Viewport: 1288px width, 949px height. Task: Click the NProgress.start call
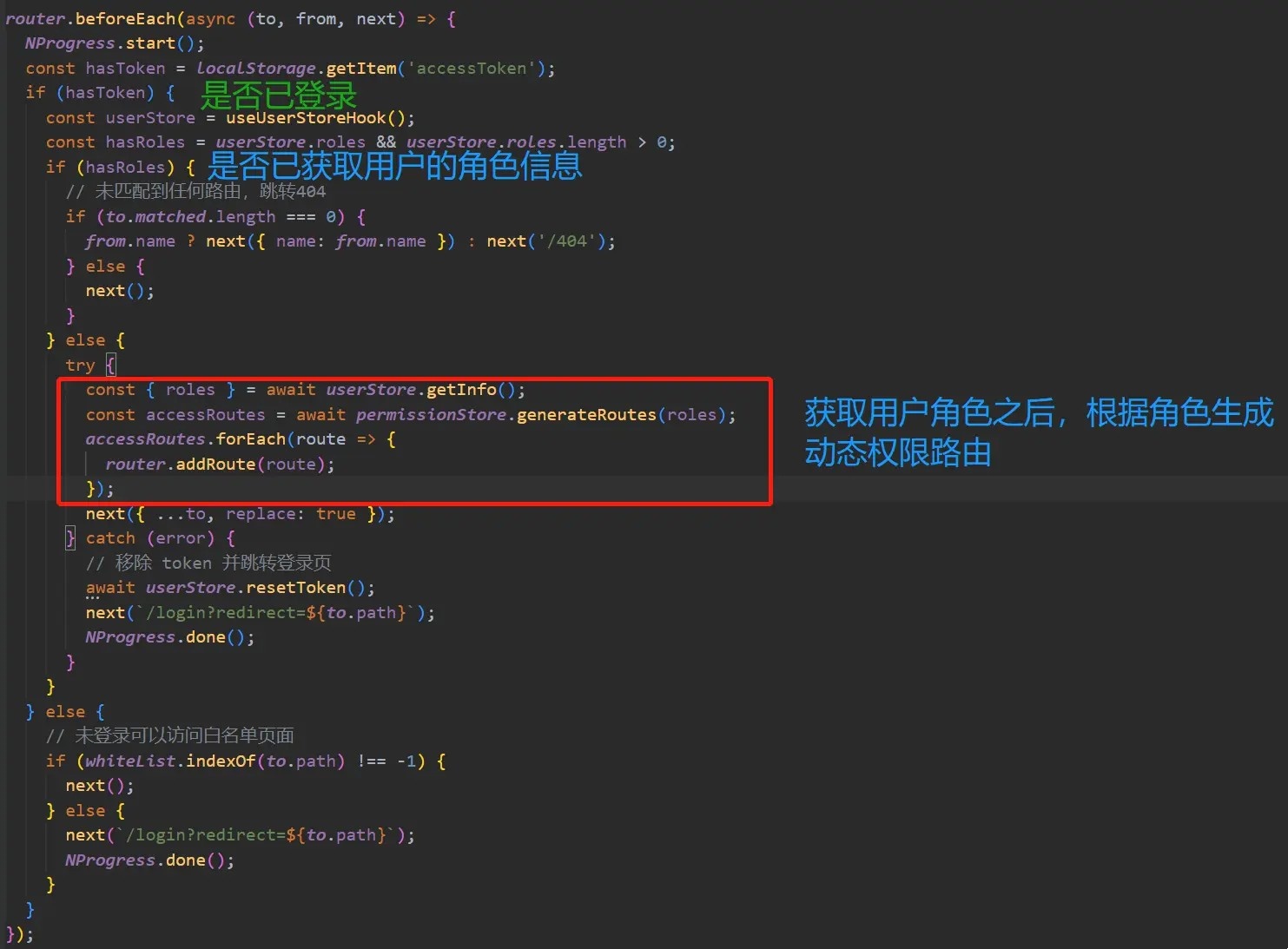point(113,43)
